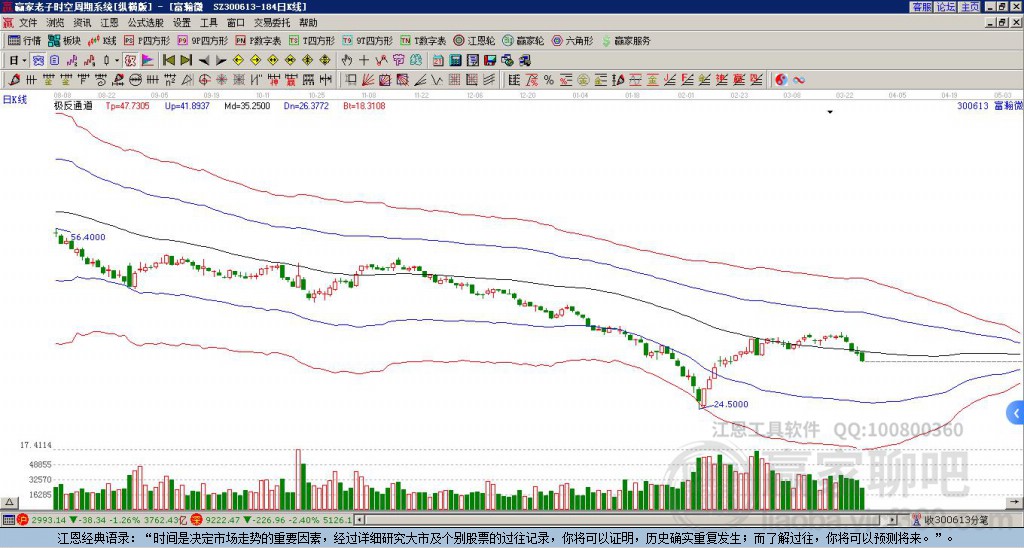Click the status bar keyboard grid icon
This screenshot has height=548, width=1024.
click(x=8, y=521)
